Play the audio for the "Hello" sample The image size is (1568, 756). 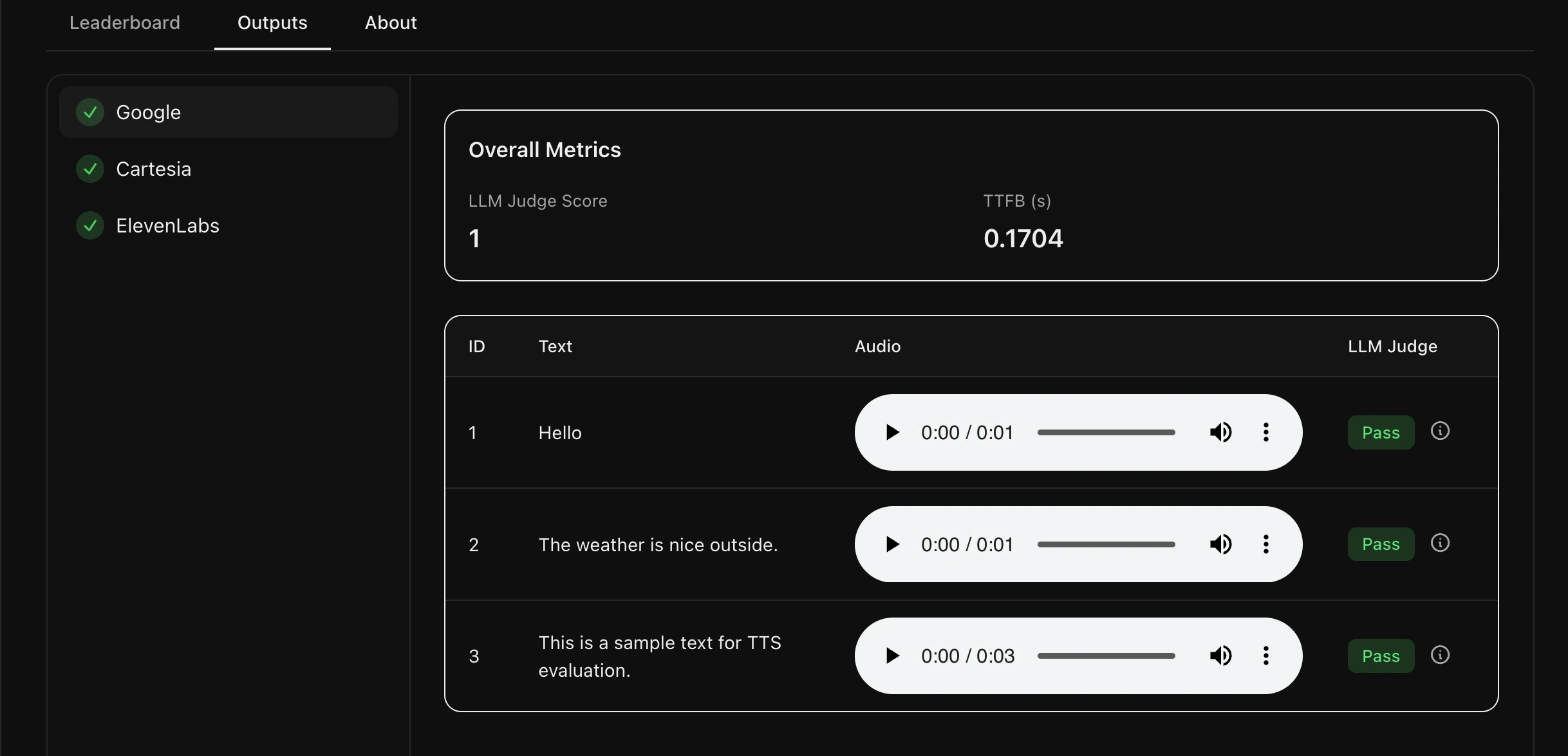tap(891, 432)
